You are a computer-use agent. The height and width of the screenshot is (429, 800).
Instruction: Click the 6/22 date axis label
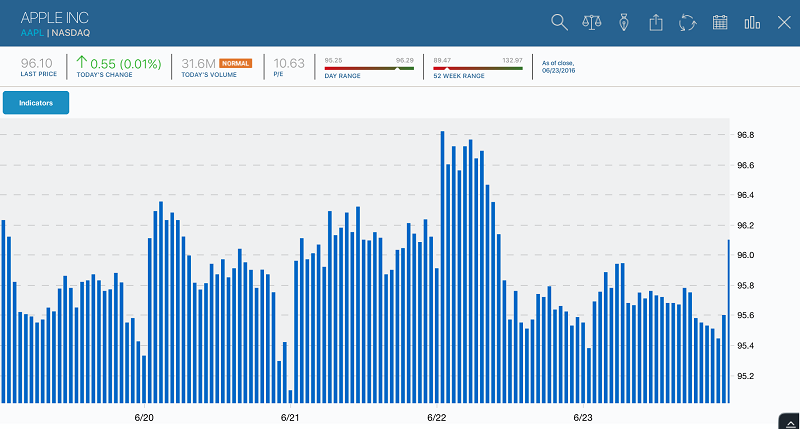click(x=436, y=417)
